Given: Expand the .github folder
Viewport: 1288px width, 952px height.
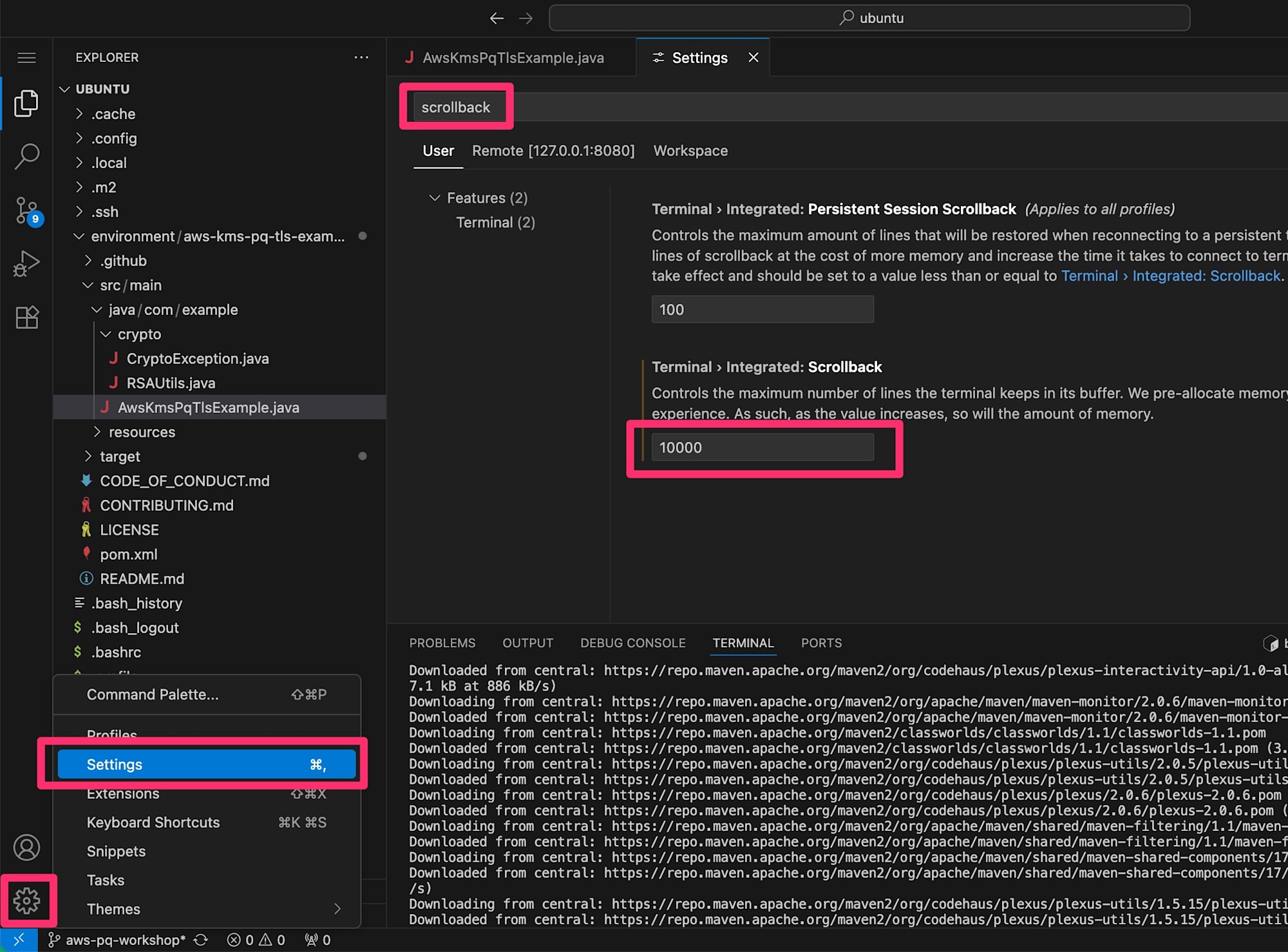Looking at the screenshot, I should click(x=88, y=261).
